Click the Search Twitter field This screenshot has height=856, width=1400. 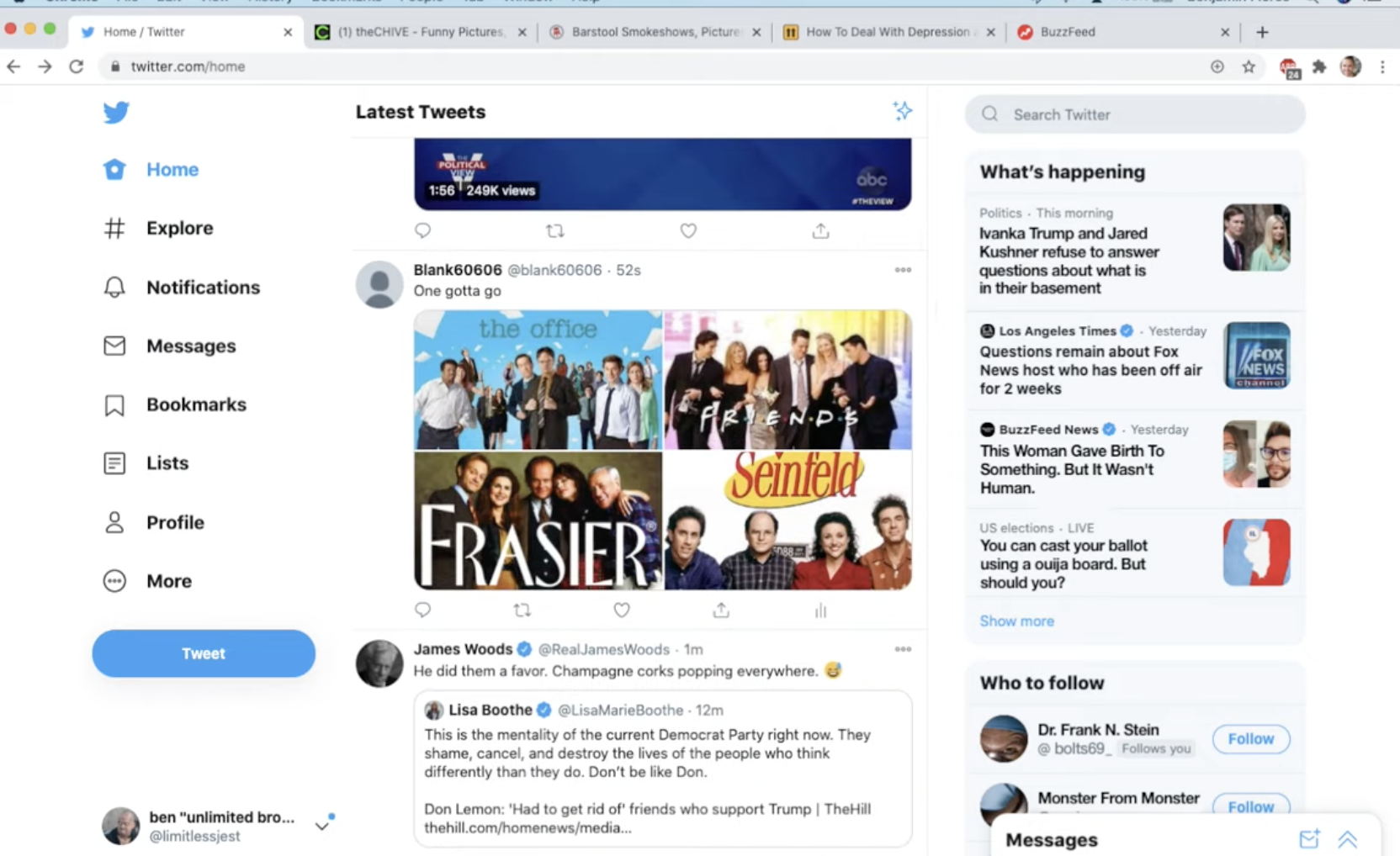tap(1135, 114)
